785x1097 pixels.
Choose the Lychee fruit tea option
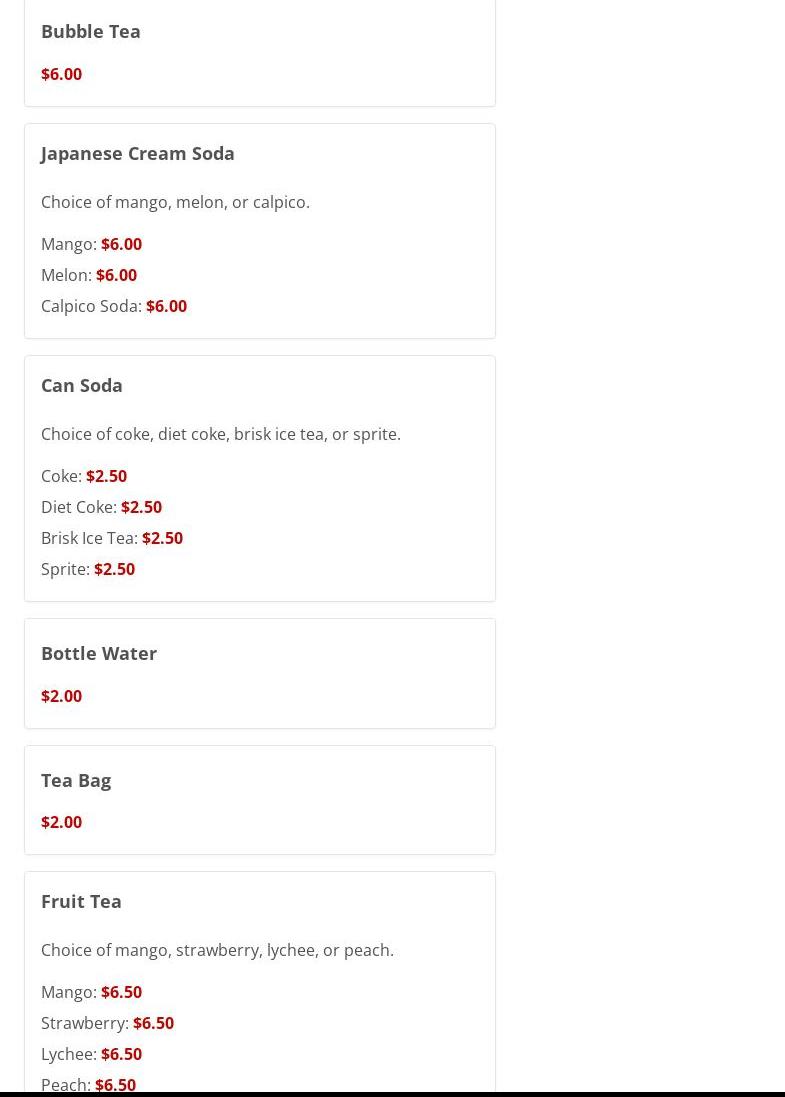click(x=92, y=1054)
